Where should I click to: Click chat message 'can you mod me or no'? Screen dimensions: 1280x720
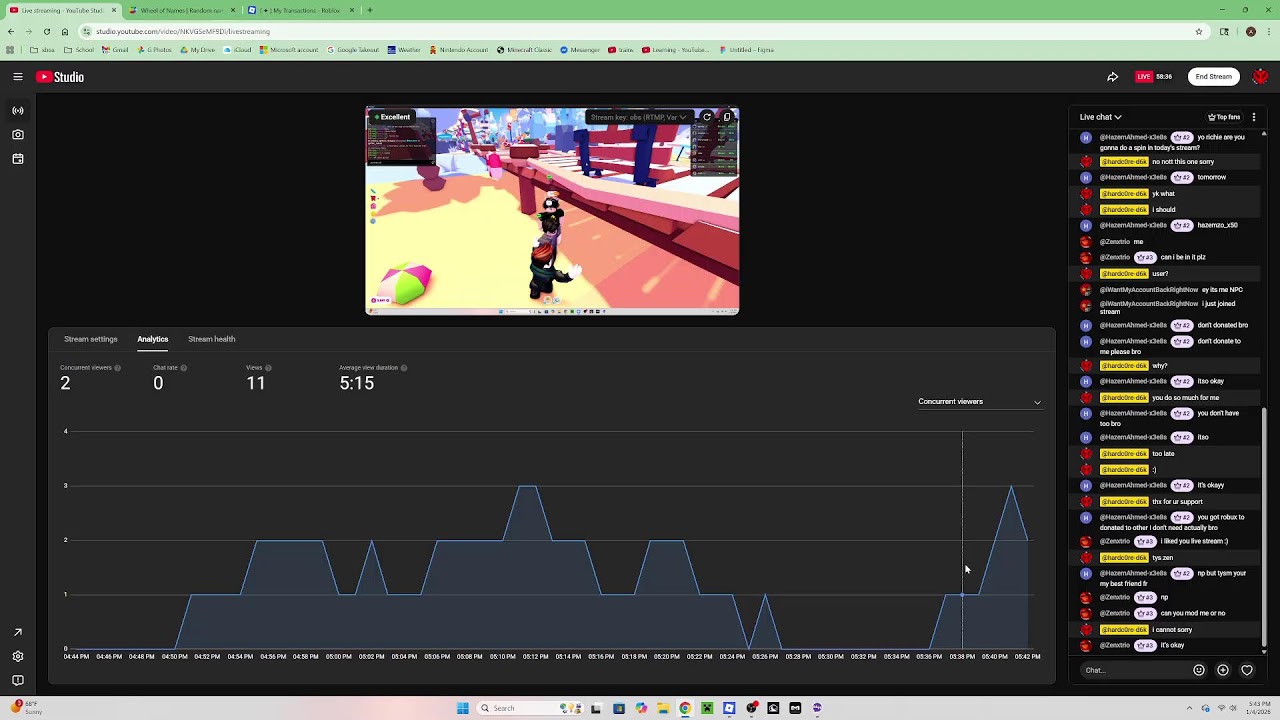[1193, 613]
